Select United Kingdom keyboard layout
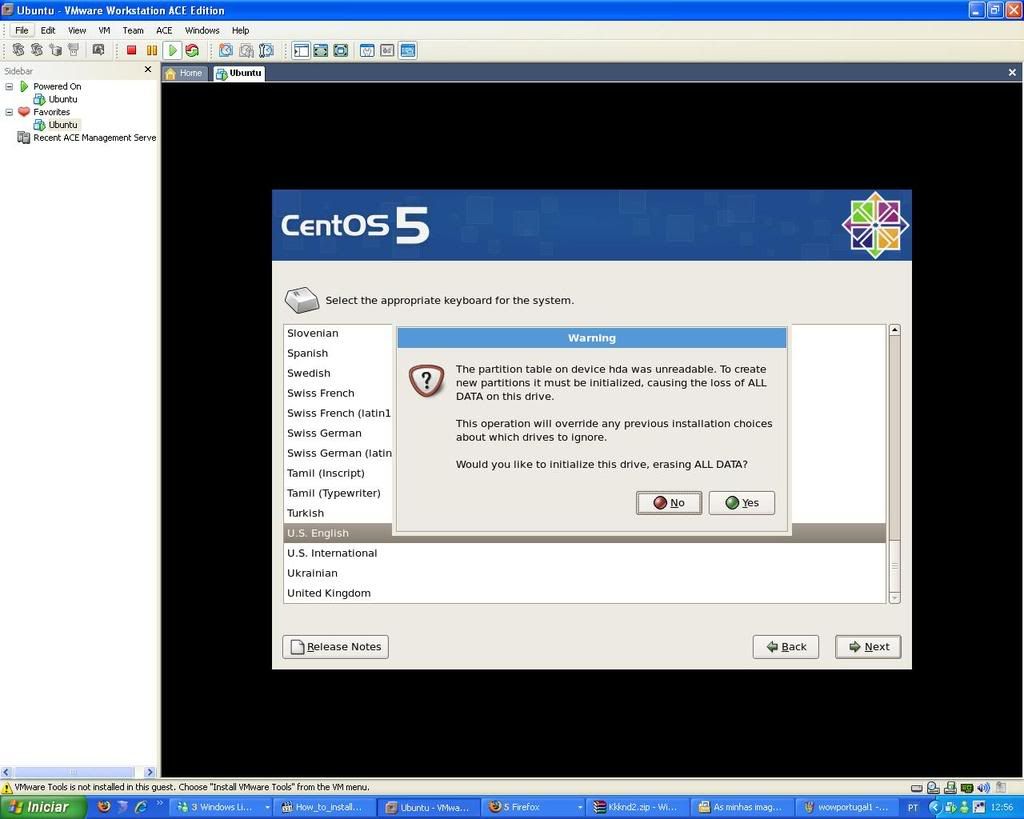This screenshot has height=819, width=1024. [329, 593]
